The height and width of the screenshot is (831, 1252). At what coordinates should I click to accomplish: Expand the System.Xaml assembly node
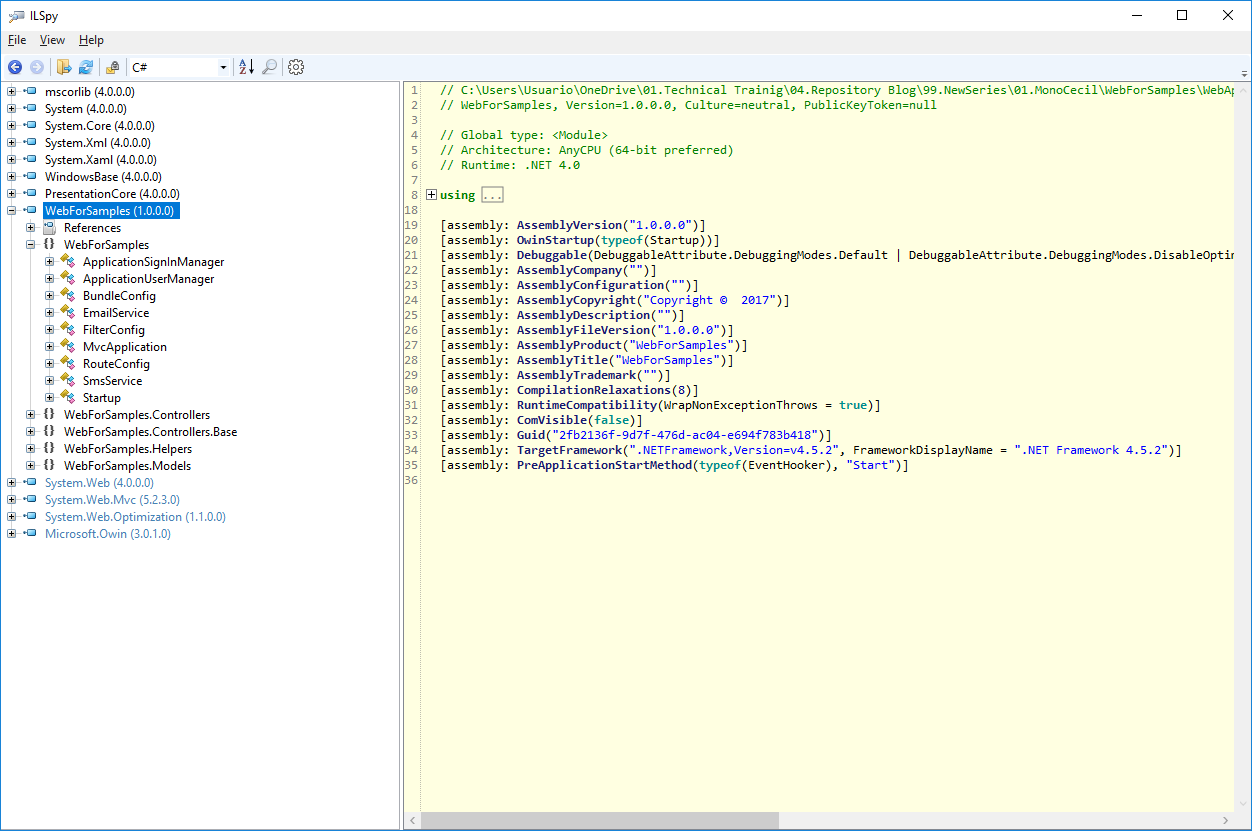pos(11,160)
